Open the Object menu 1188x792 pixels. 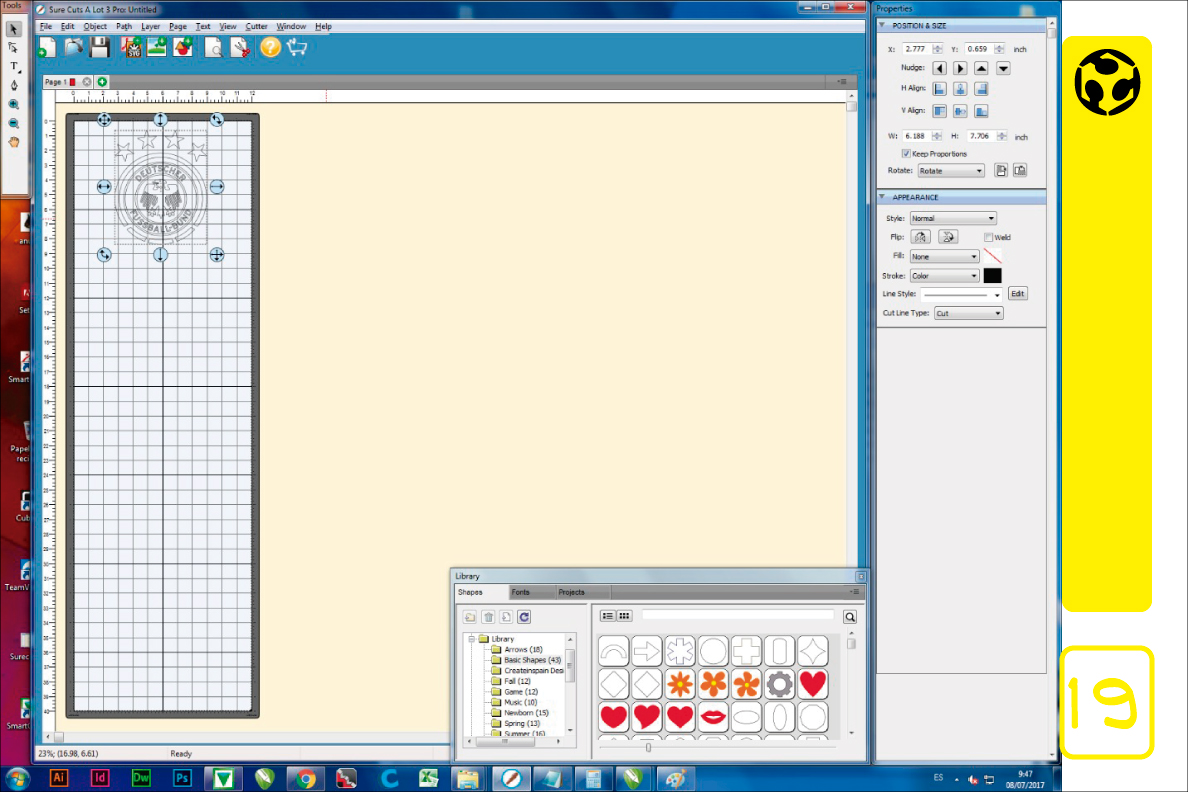click(x=95, y=27)
